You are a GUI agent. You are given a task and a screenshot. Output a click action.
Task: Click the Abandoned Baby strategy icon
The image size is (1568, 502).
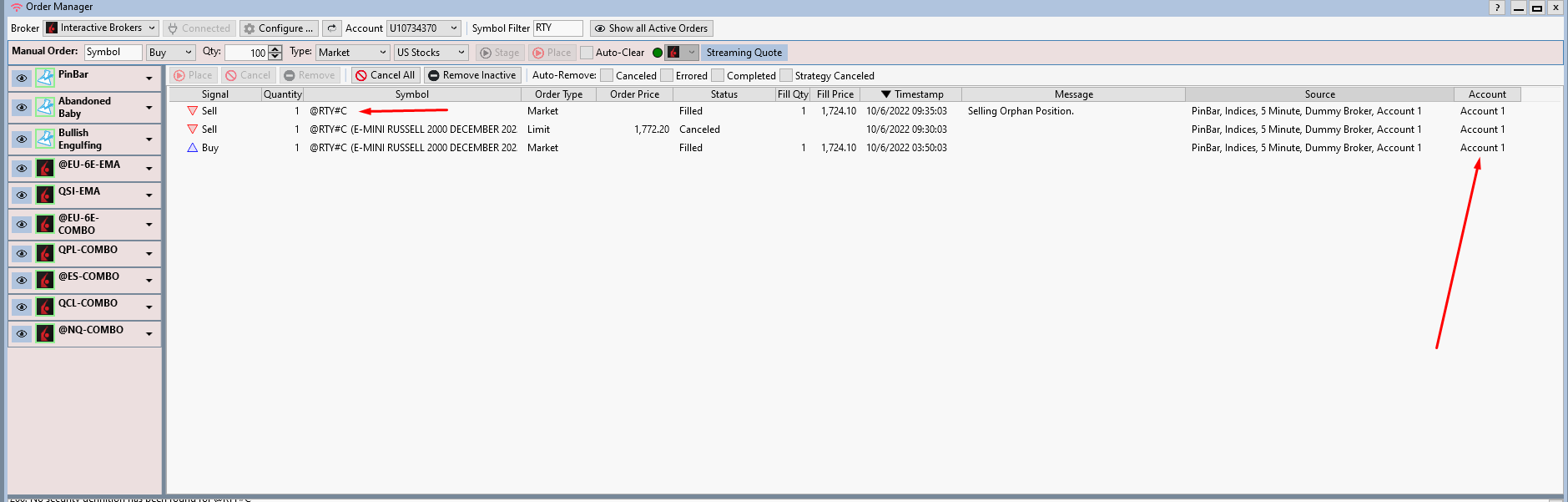click(x=45, y=108)
